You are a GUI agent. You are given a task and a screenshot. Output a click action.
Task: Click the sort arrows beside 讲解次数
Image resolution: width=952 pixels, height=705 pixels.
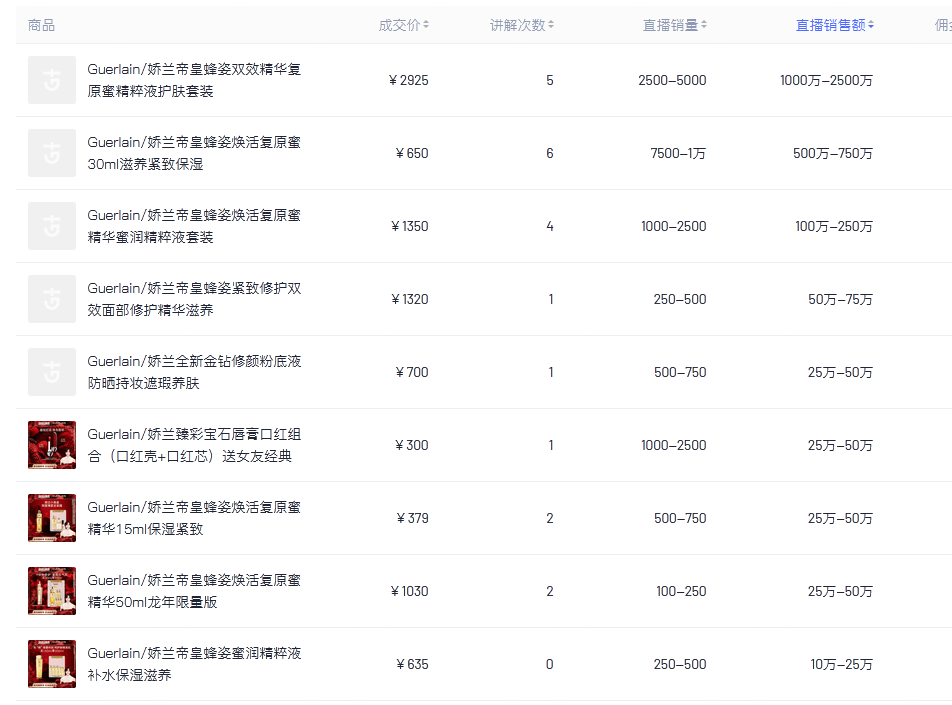551,25
